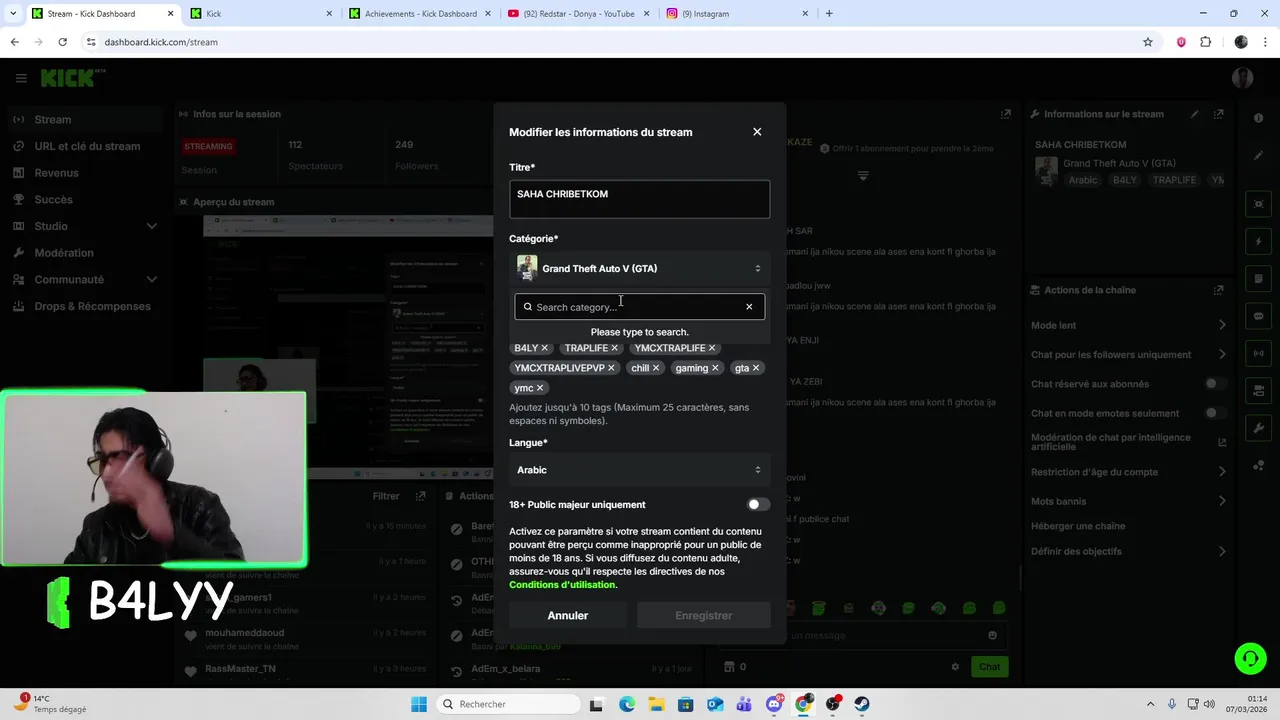Clear the category search with its x
This screenshot has width=1280, height=720.
point(749,307)
